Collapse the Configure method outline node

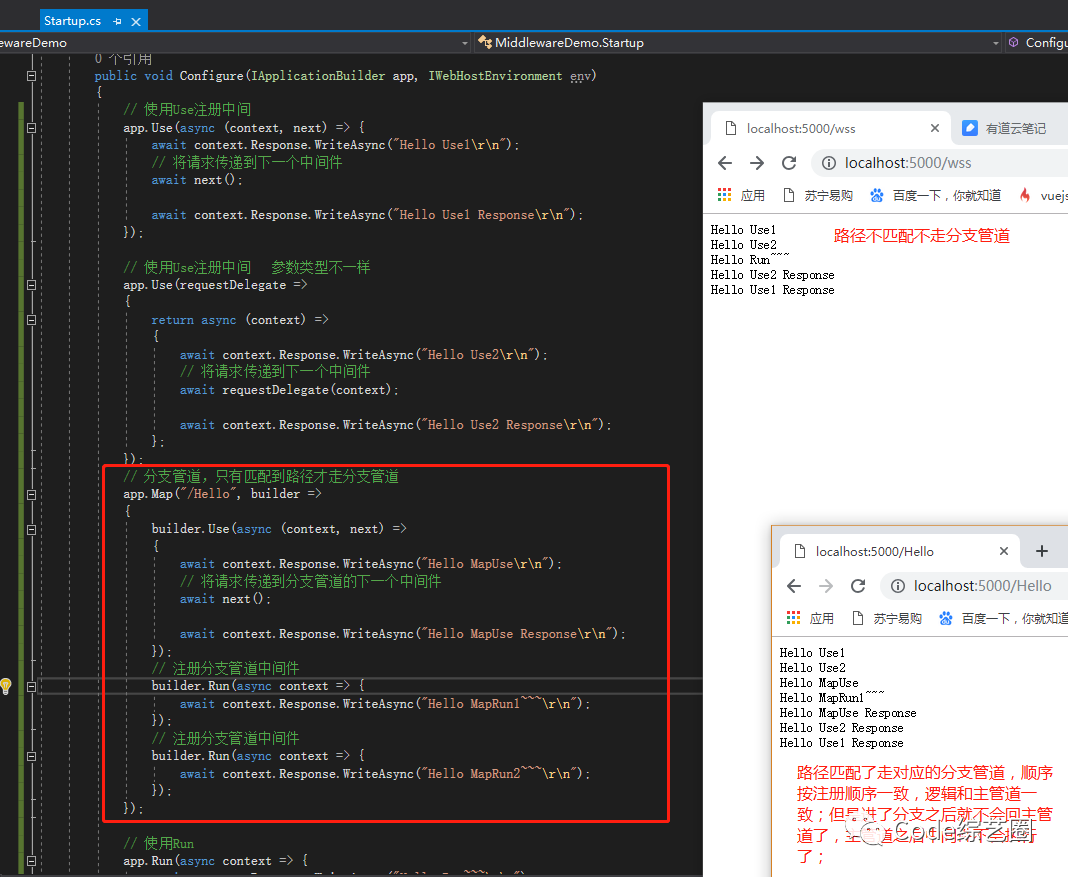[x=31, y=76]
